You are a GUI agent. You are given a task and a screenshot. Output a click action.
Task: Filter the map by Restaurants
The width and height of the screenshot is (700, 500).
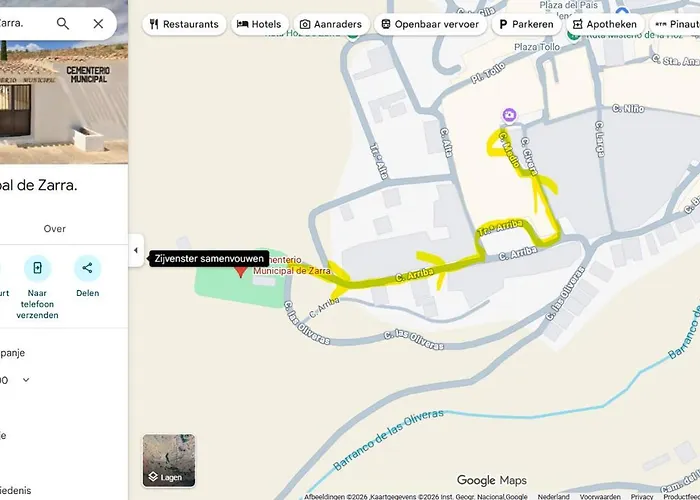[x=184, y=24]
